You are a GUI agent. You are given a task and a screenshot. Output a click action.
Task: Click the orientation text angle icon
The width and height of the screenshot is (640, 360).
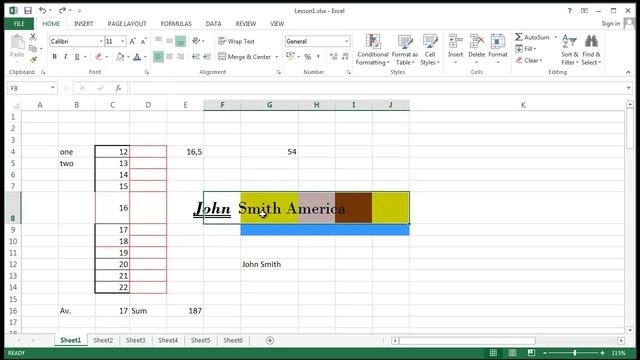[x=196, y=40]
